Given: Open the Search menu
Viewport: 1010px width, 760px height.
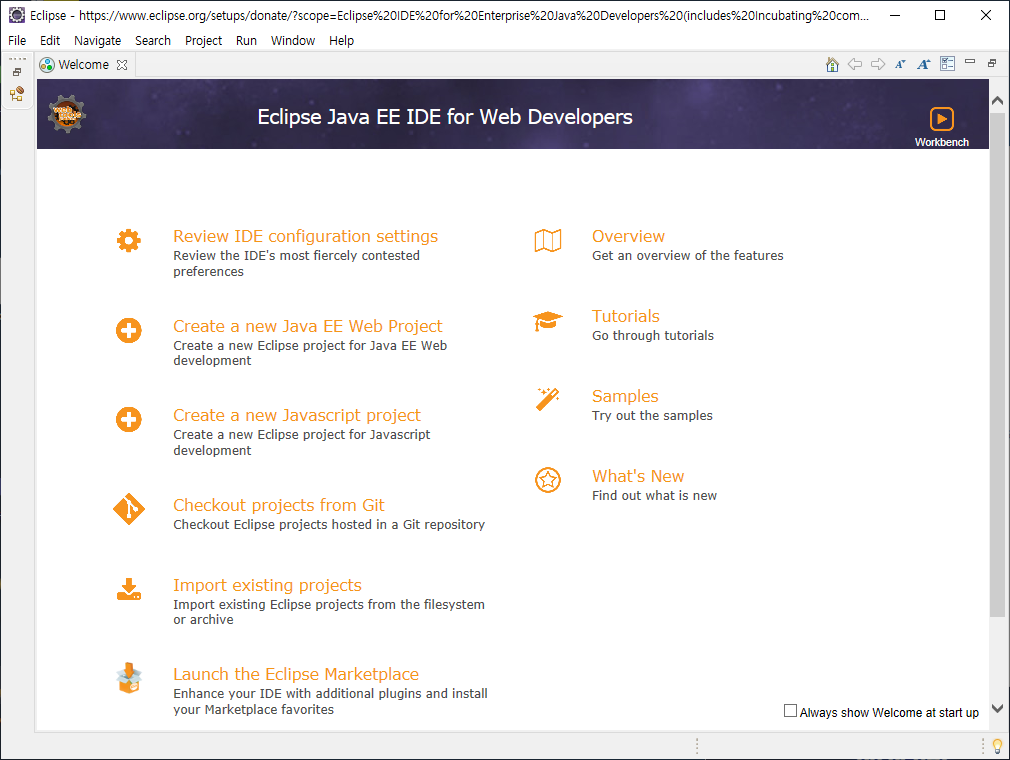Looking at the screenshot, I should (x=153, y=41).
